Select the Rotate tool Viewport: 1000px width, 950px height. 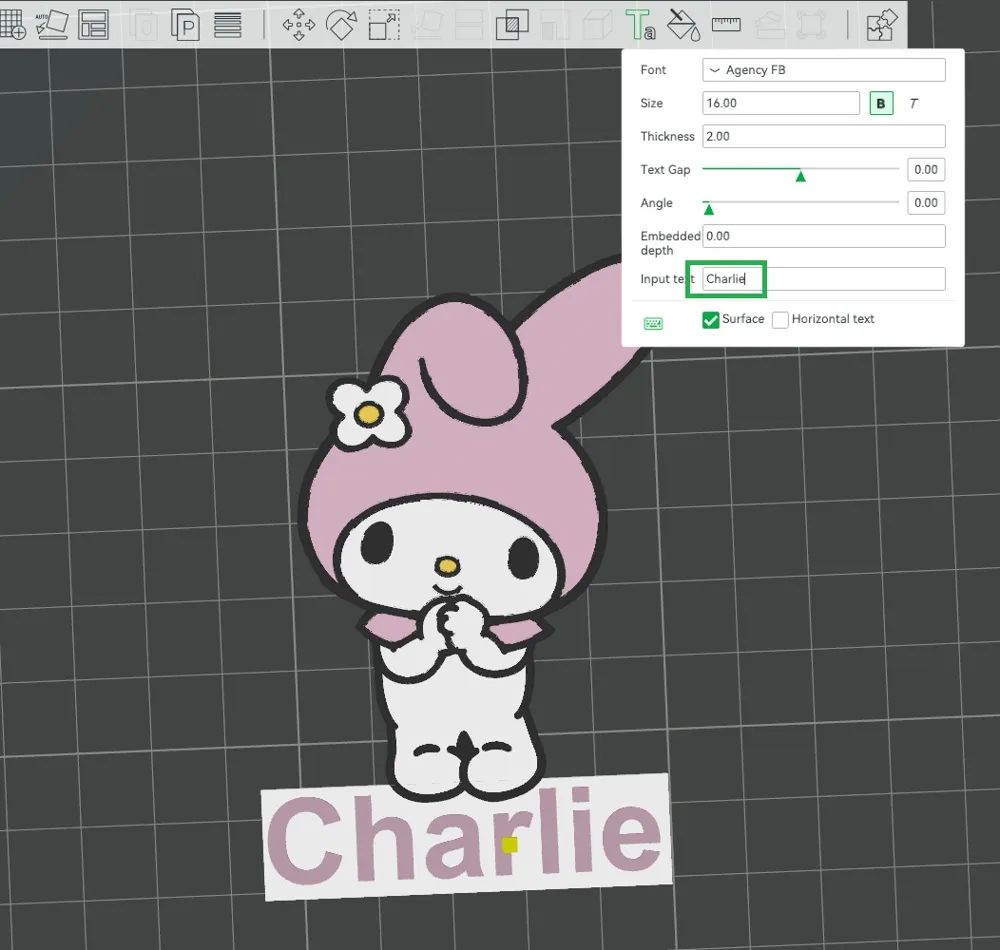click(341, 26)
